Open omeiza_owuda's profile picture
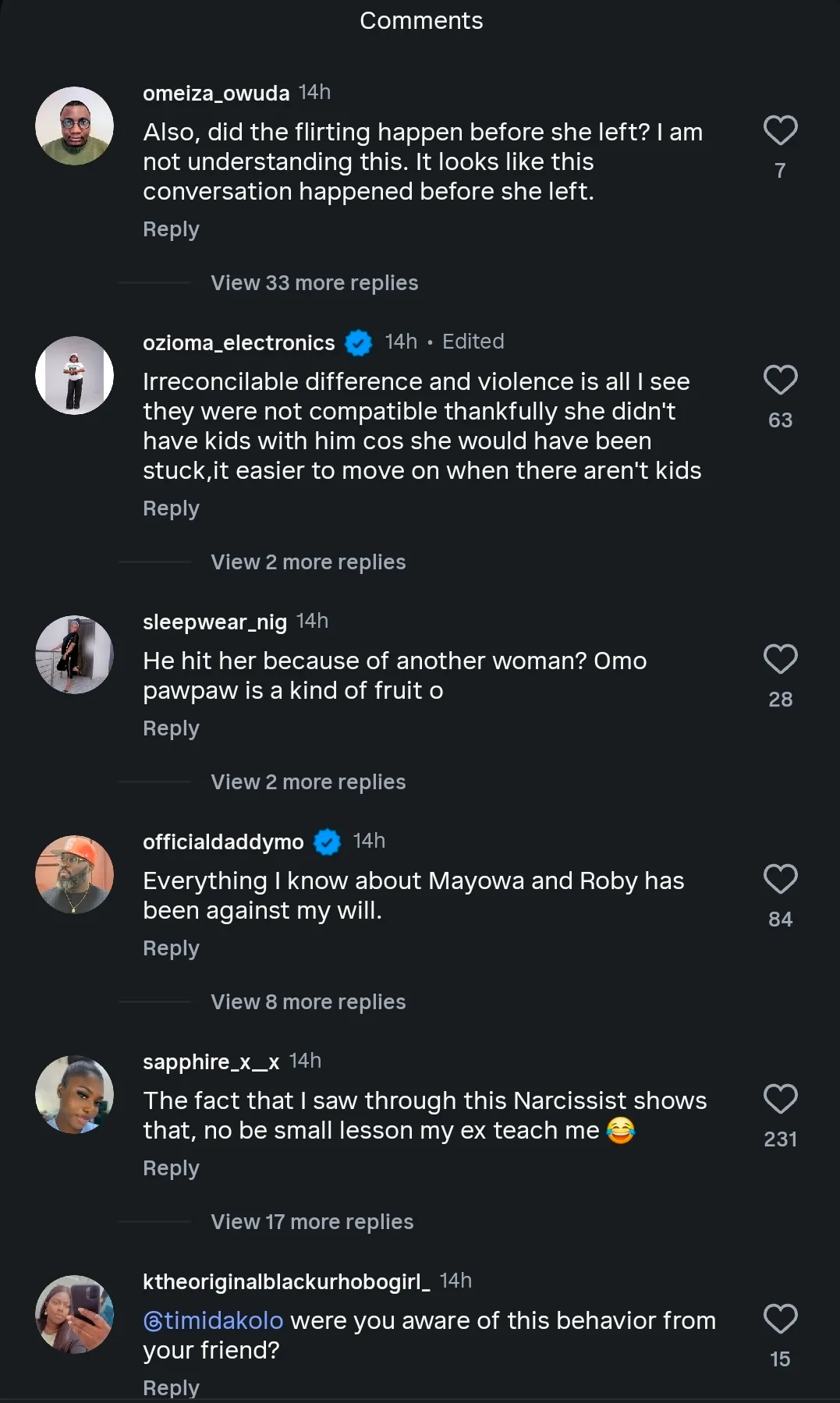Screen dimensions: 840x1403 click(75, 126)
